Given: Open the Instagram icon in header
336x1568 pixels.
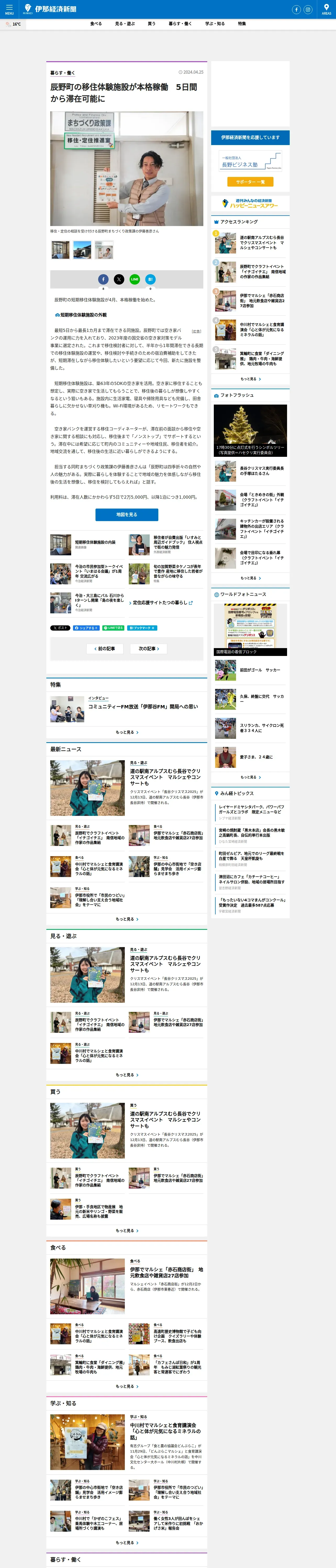Looking at the screenshot, I should coord(308,10).
